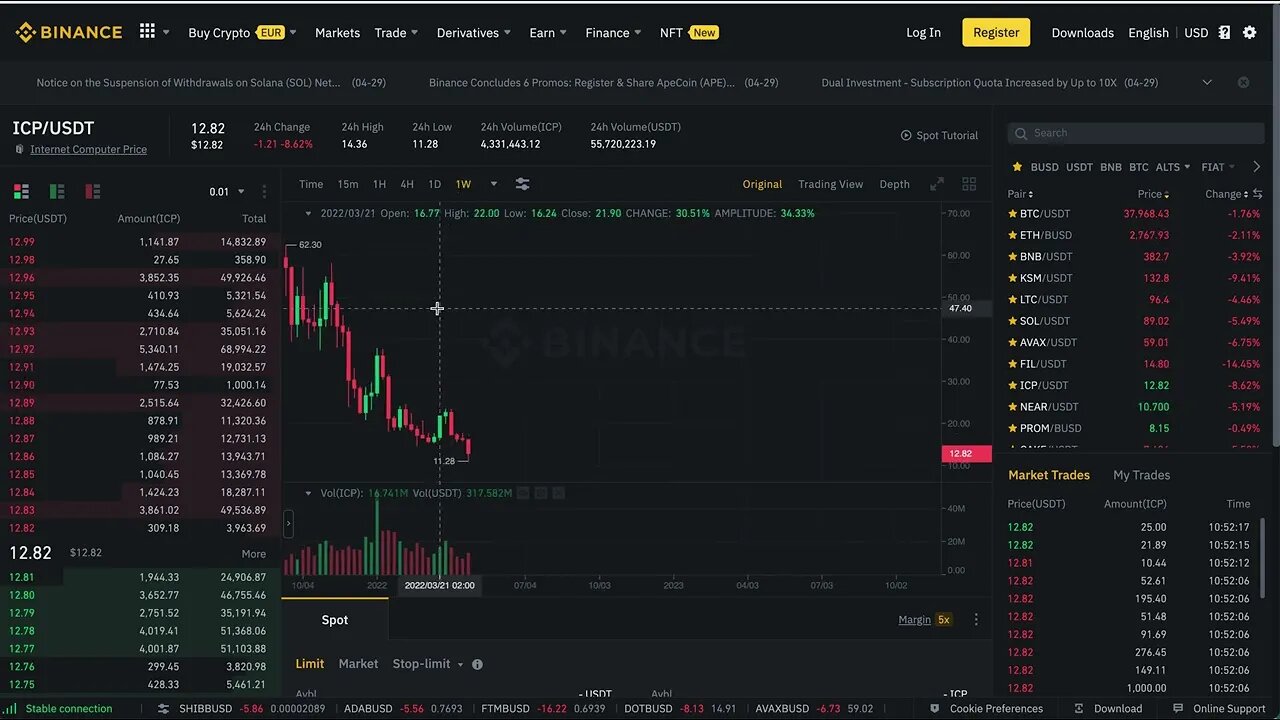The width and height of the screenshot is (1280, 720).
Task: Click the Stable connection signal icon
Action: pos(13,709)
